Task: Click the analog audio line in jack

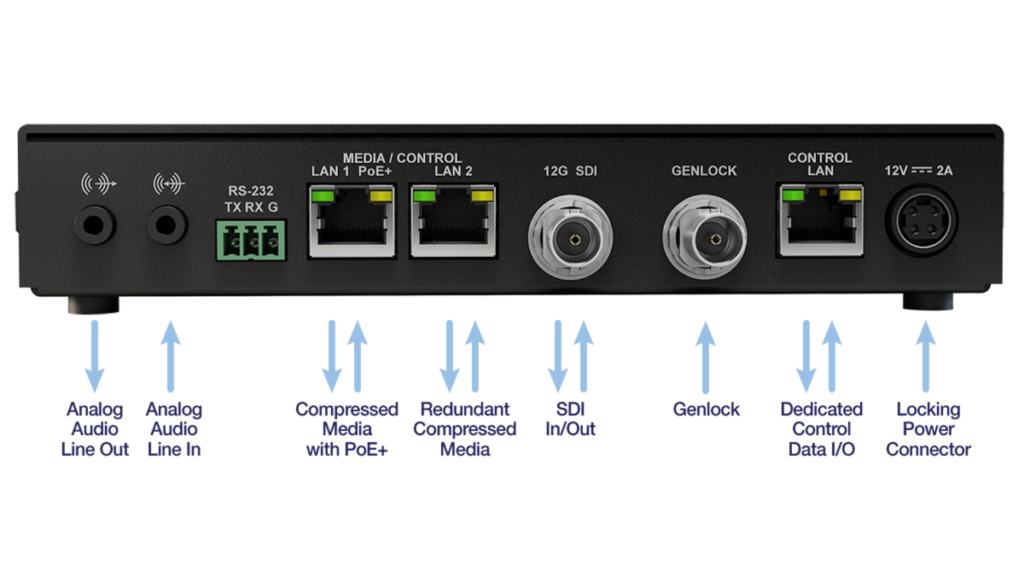Action: click(x=167, y=225)
